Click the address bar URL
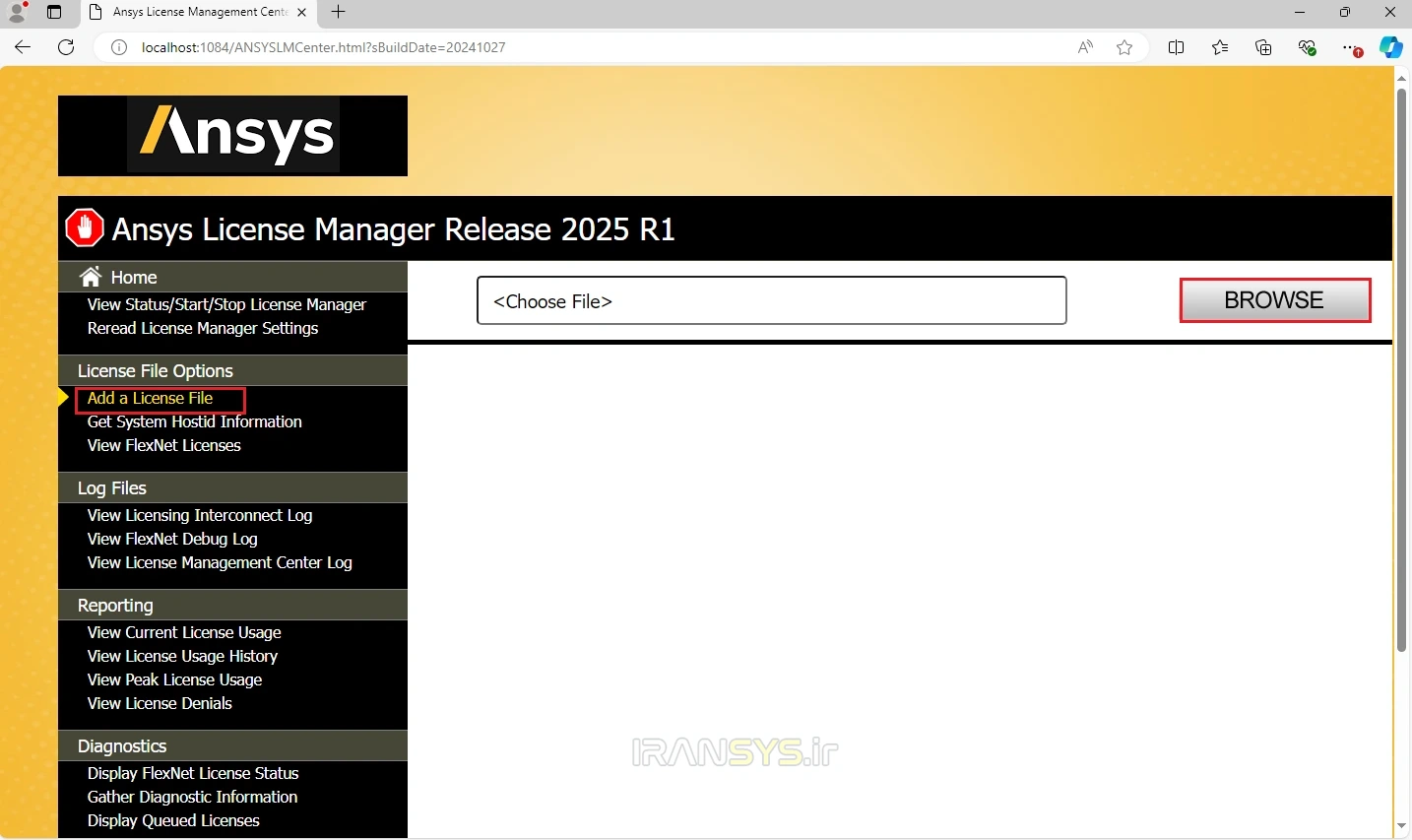1412x840 pixels. pyautogui.click(x=323, y=47)
